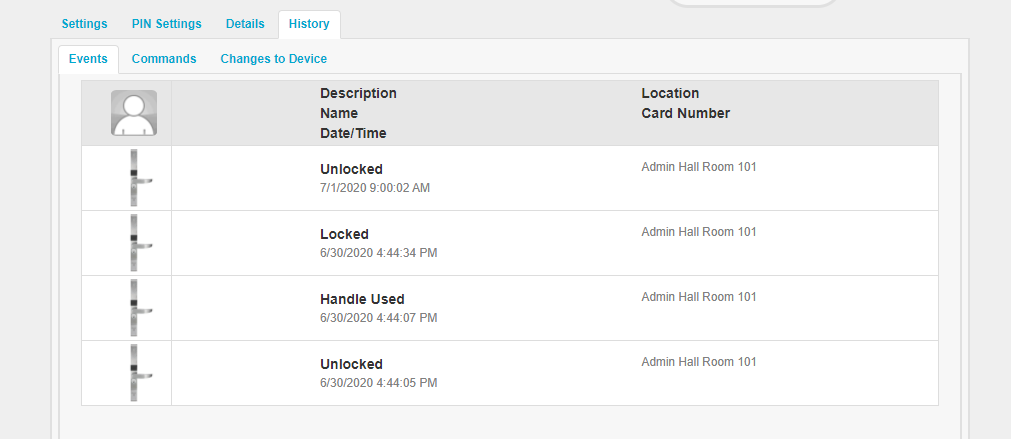This screenshot has height=439, width=1011.
Task: Click Admin Hall Room 101 in 4:44:05 PM row
Action: click(699, 362)
